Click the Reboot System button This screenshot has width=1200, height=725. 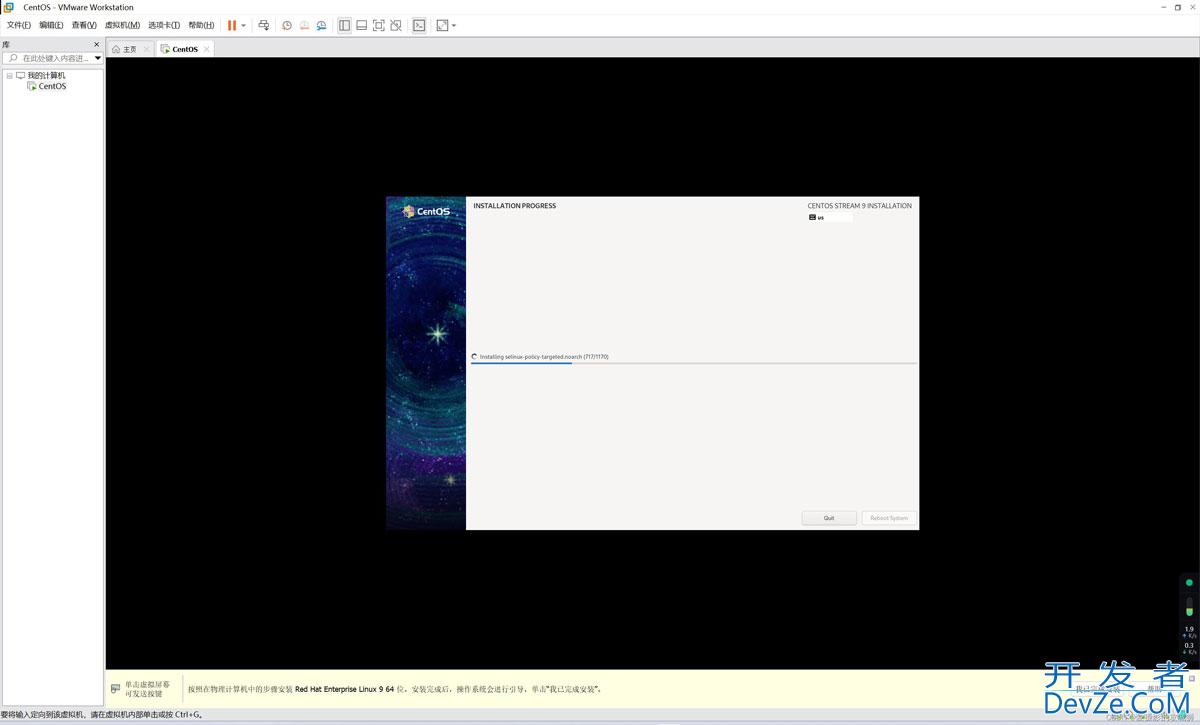pyautogui.click(x=889, y=518)
